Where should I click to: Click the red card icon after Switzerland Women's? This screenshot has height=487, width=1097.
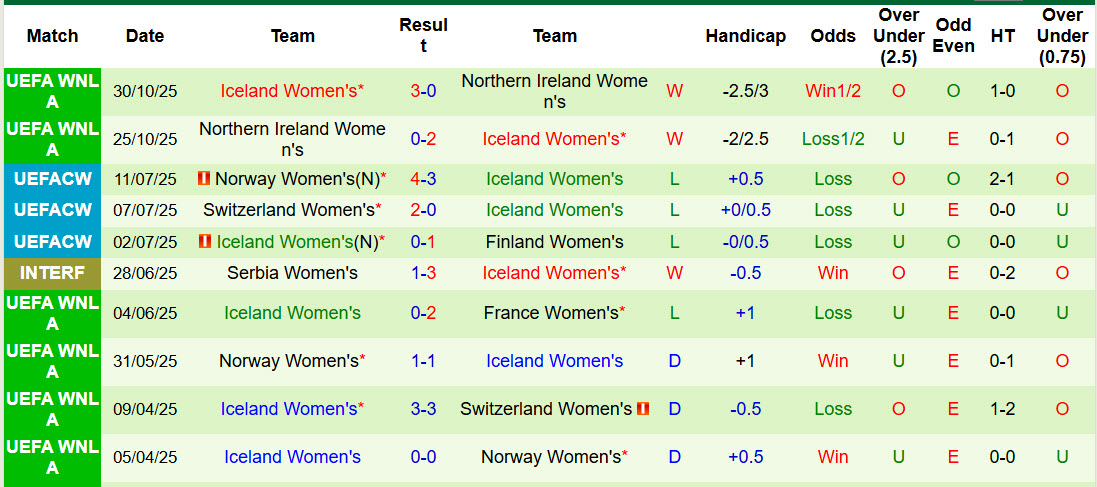tap(643, 408)
